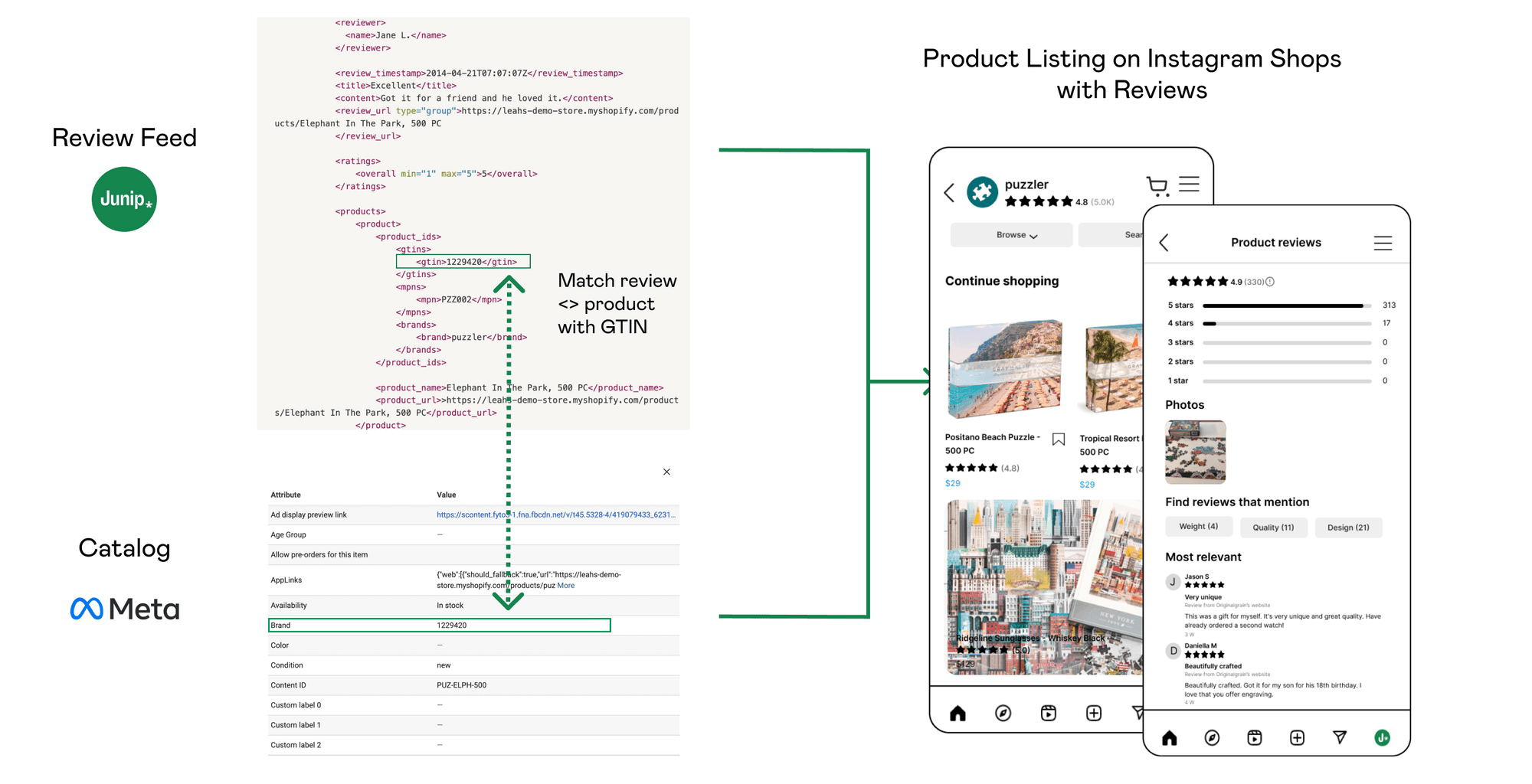Screen dimensions: 1532x784
Task: Filter reviews by Weight (4)
Action: point(1199,527)
